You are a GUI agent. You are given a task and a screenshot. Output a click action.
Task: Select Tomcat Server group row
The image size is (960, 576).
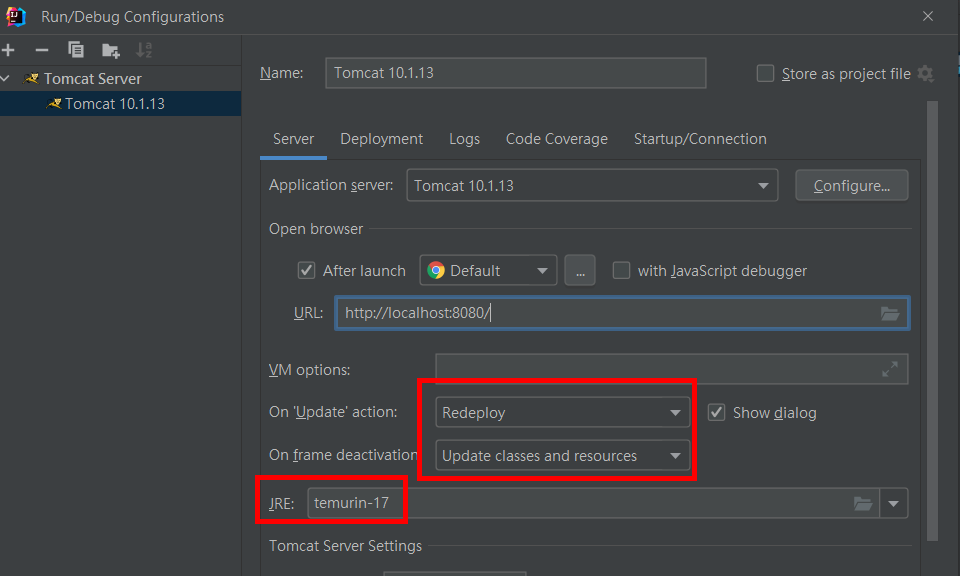pos(121,78)
